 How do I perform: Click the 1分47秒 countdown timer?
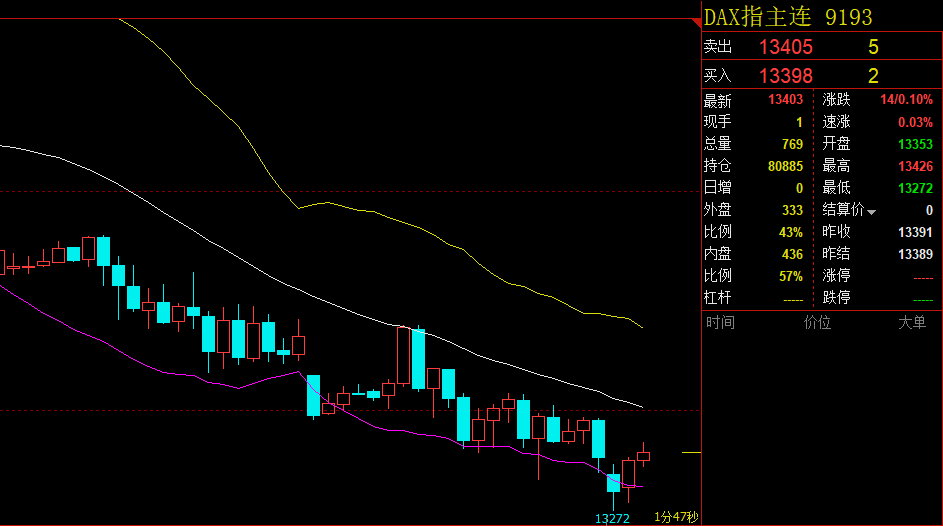point(676,517)
